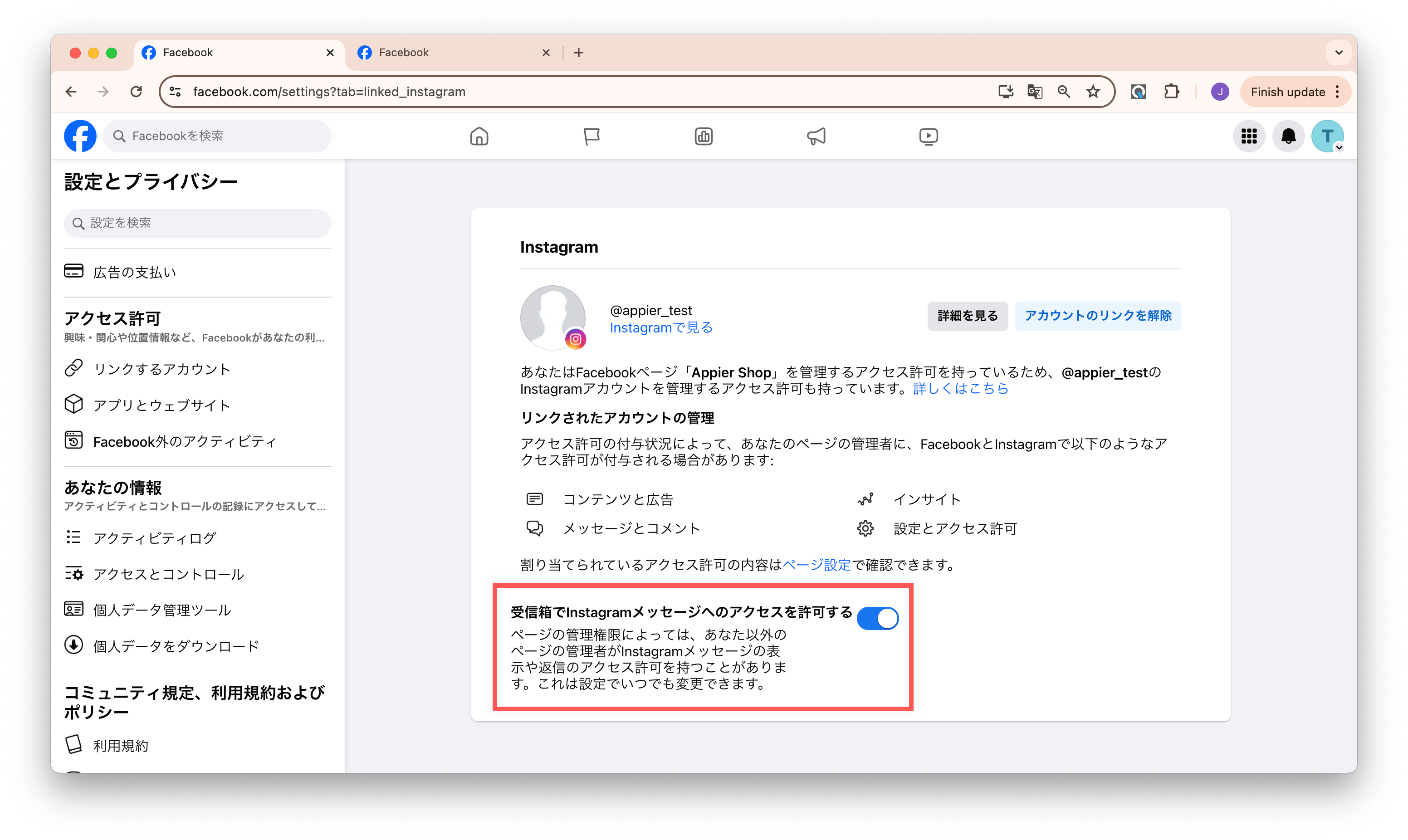Click the Instagram card heading
This screenshot has width=1408, height=840.
tap(558, 247)
